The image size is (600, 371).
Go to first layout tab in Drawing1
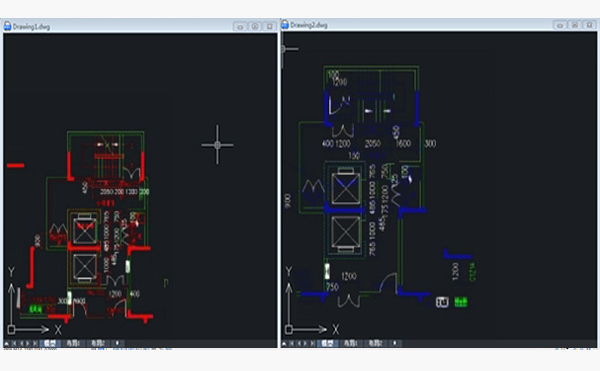[14, 343]
